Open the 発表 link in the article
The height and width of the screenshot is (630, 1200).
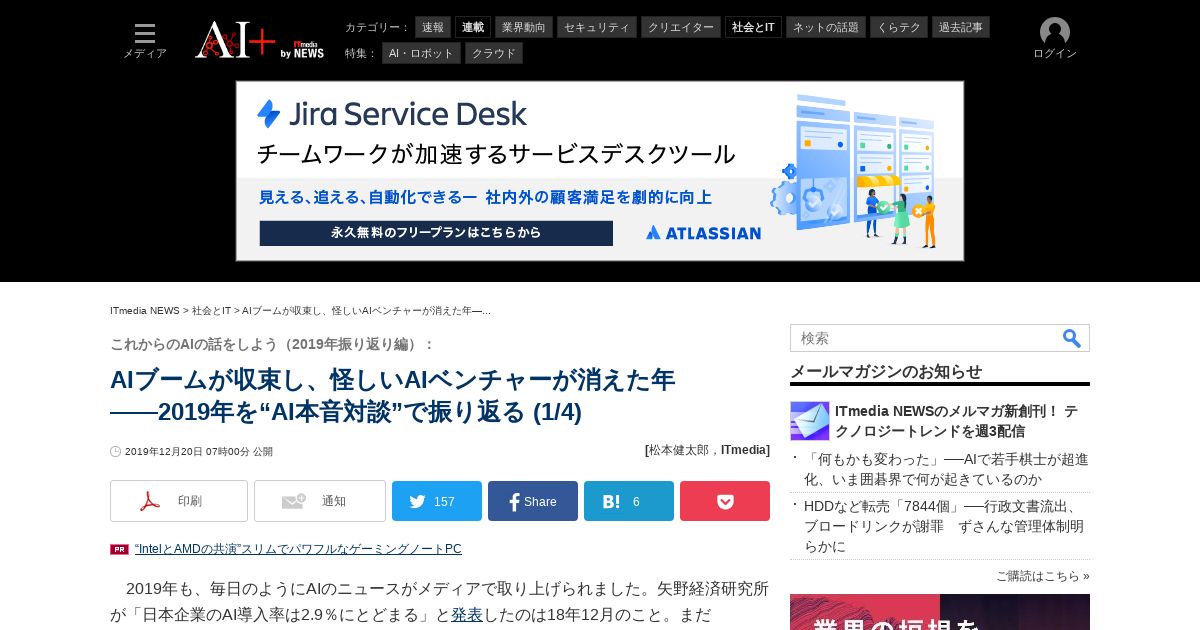[467, 615]
